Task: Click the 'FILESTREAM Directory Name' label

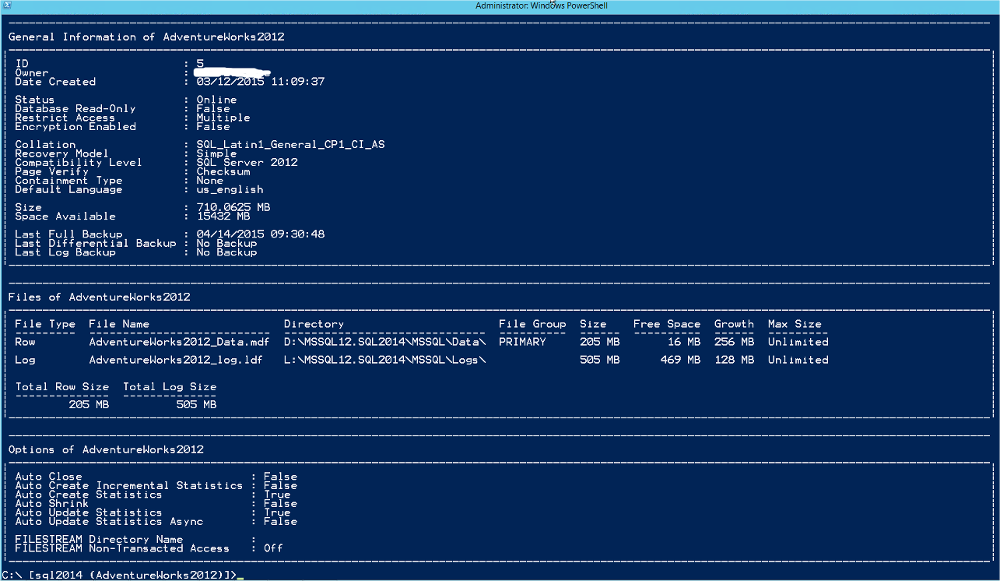Action: click(x=99, y=540)
